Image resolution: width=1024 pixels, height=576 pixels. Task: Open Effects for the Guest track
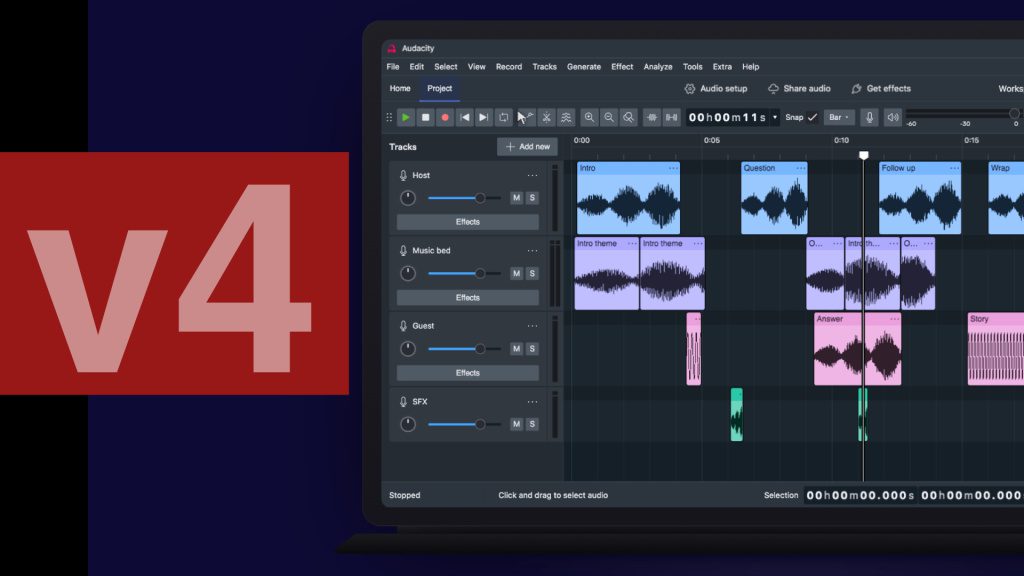[468, 373]
